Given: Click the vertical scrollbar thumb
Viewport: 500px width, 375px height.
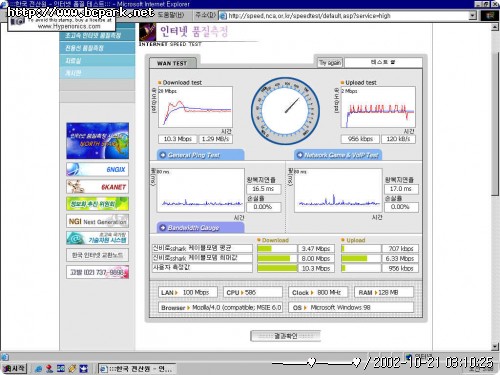Looking at the screenshot, I should click(x=495, y=123).
